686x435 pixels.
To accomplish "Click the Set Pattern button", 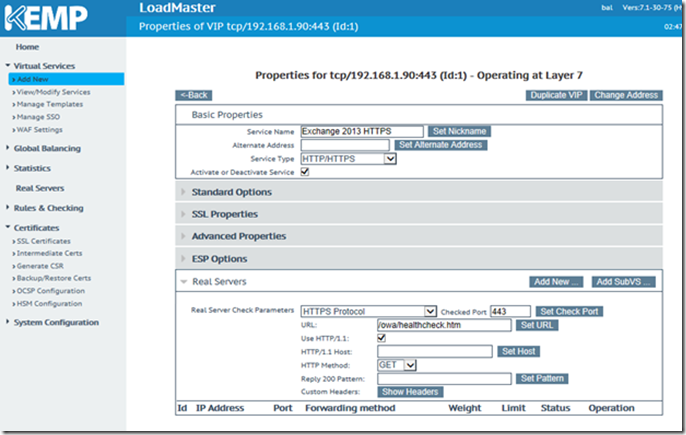I will tap(542, 379).
